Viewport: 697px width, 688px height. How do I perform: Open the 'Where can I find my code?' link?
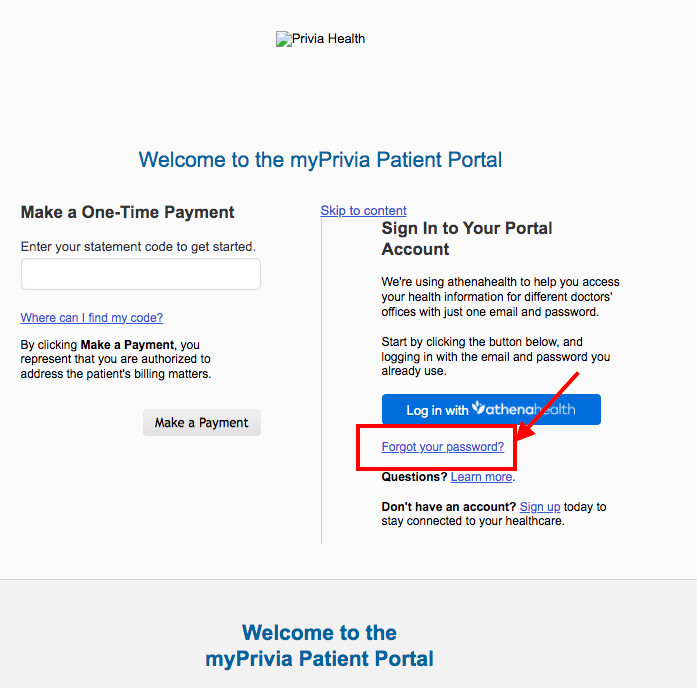click(x=92, y=318)
